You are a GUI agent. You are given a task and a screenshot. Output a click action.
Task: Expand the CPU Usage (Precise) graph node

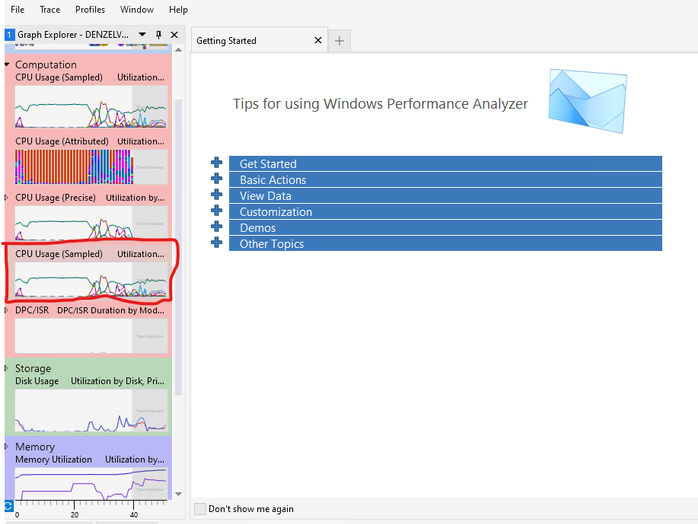7,197
